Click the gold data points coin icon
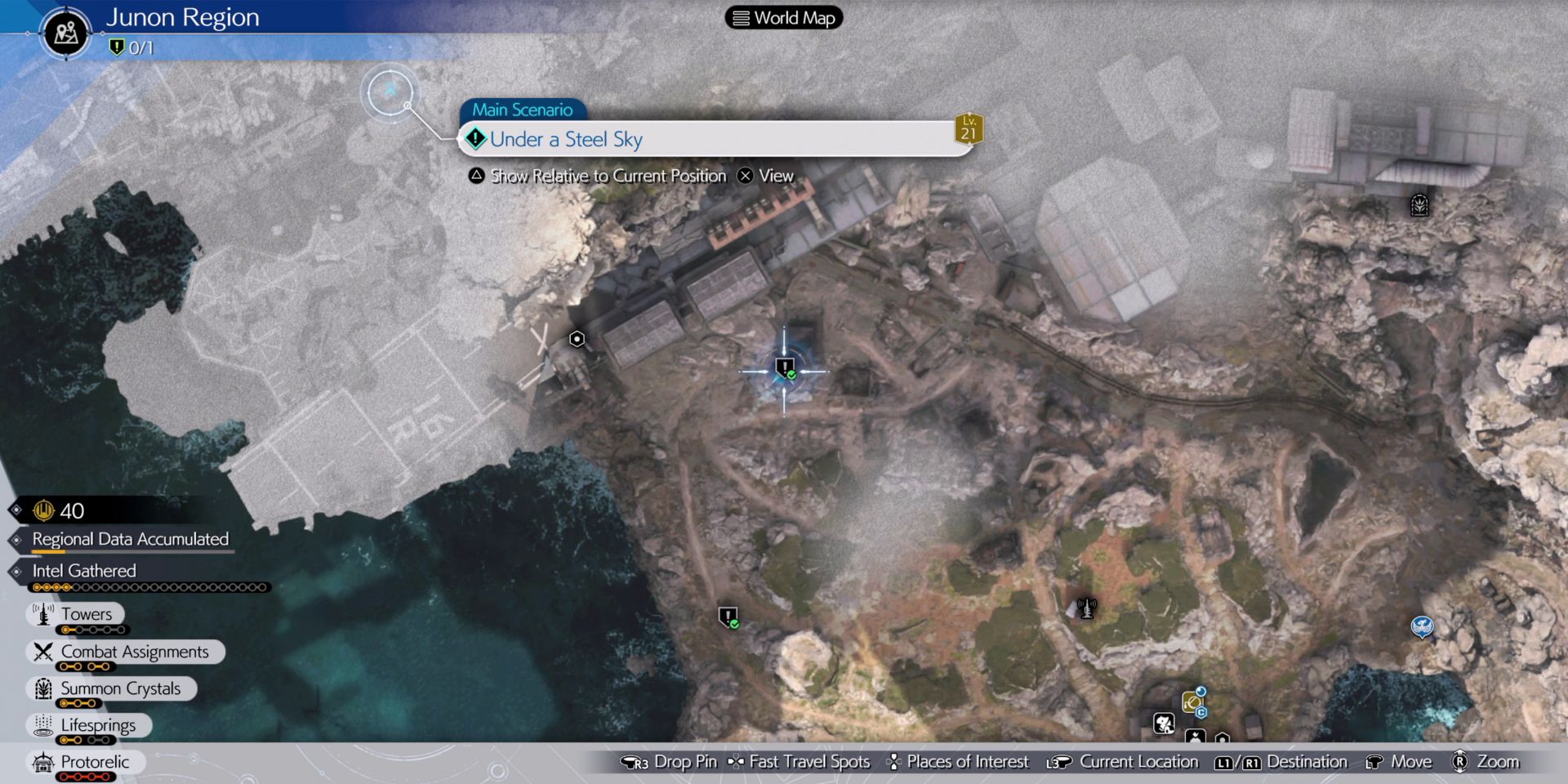Screen dimensions: 1568x784 43,510
